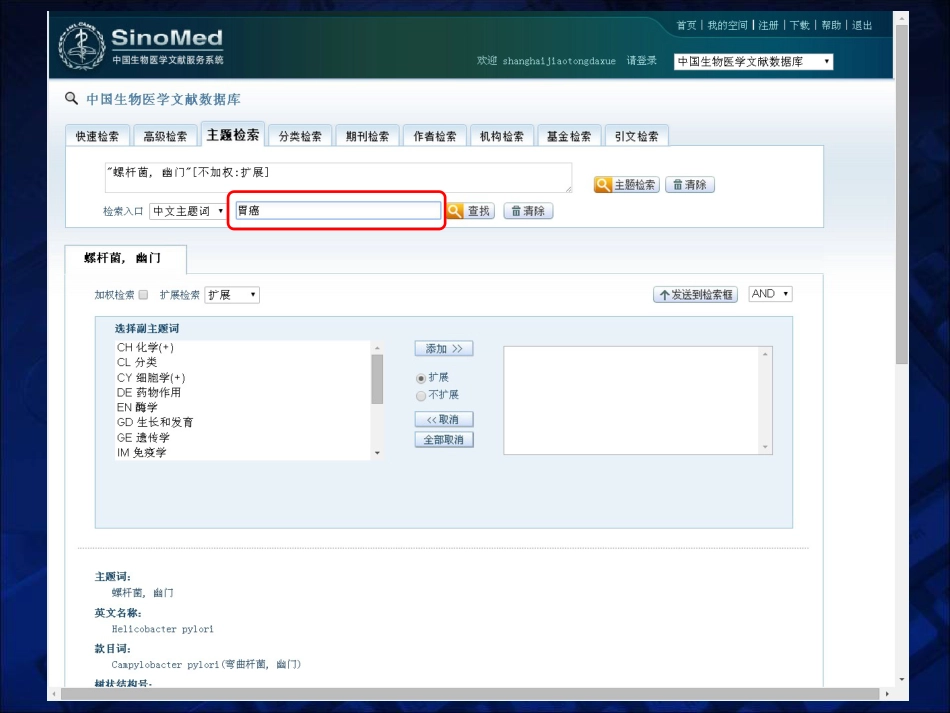The image size is (950, 713).
Task: Click the SinoMed logo emblem
Action: pos(81,46)
